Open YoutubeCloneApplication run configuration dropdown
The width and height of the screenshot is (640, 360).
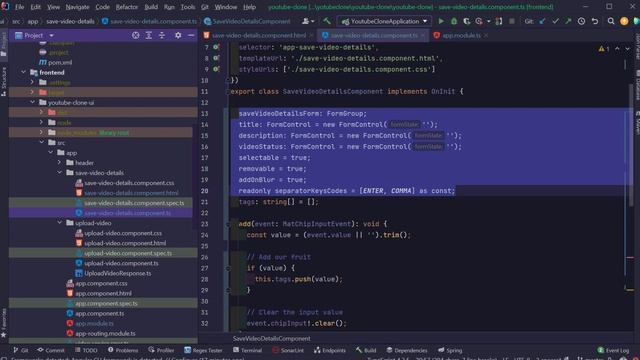(x=384, y=21)
